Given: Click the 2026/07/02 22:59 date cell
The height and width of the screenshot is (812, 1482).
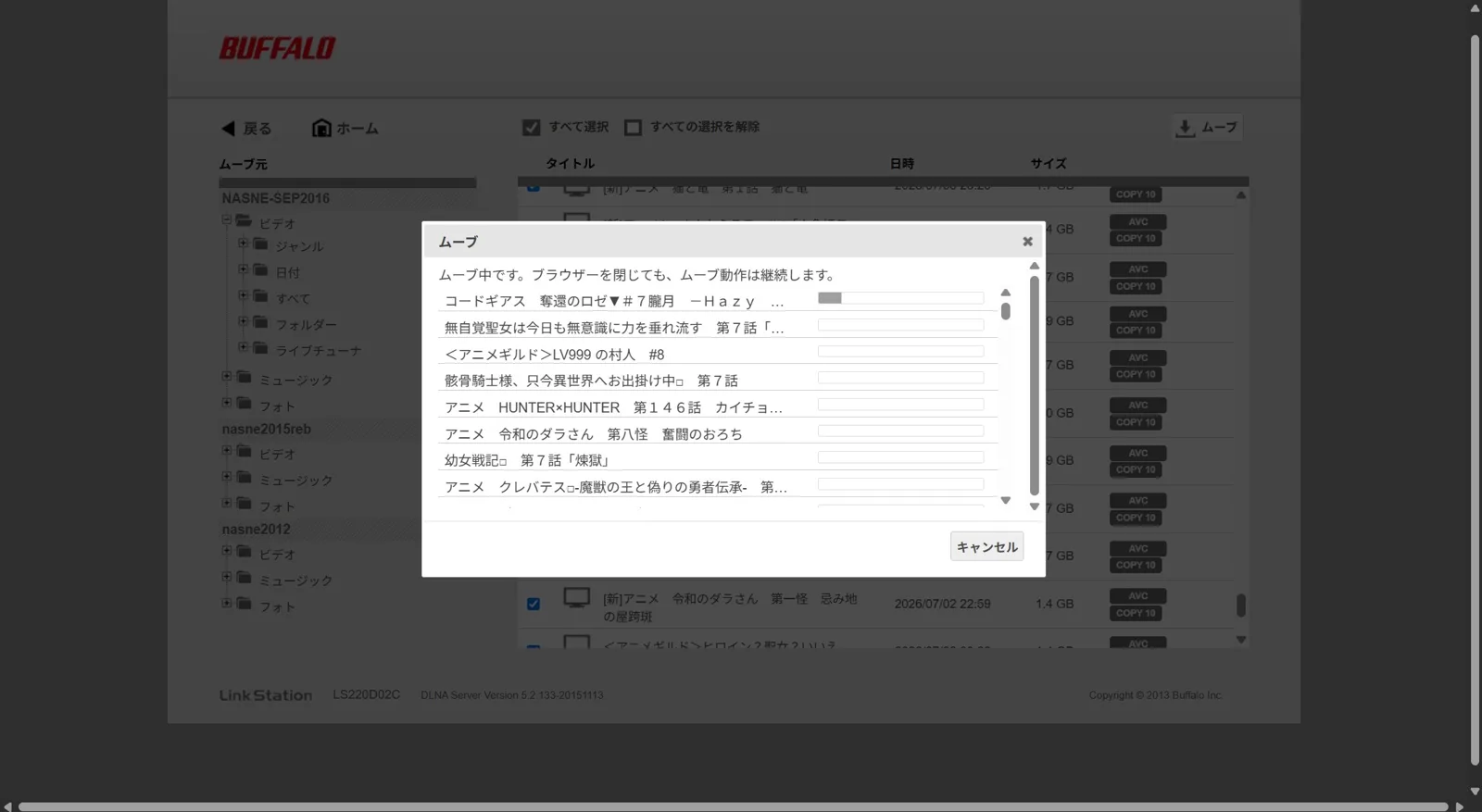Looking at the screenshot, I should coord(942,604).
